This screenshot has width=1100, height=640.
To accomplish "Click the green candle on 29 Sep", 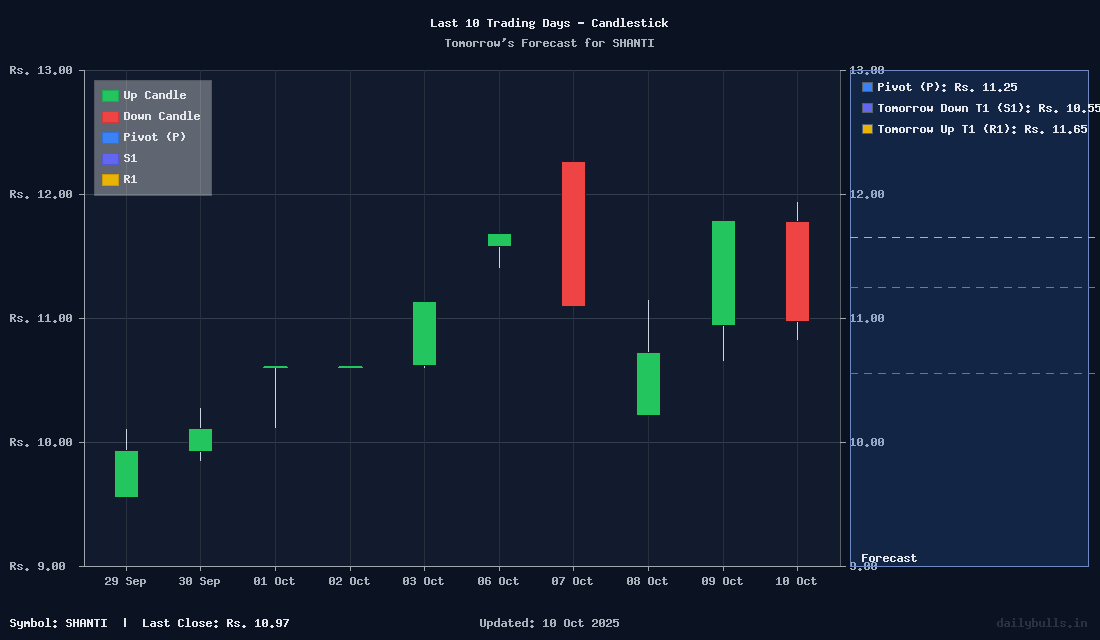I will pyautogui.click(x=126, y=474).
